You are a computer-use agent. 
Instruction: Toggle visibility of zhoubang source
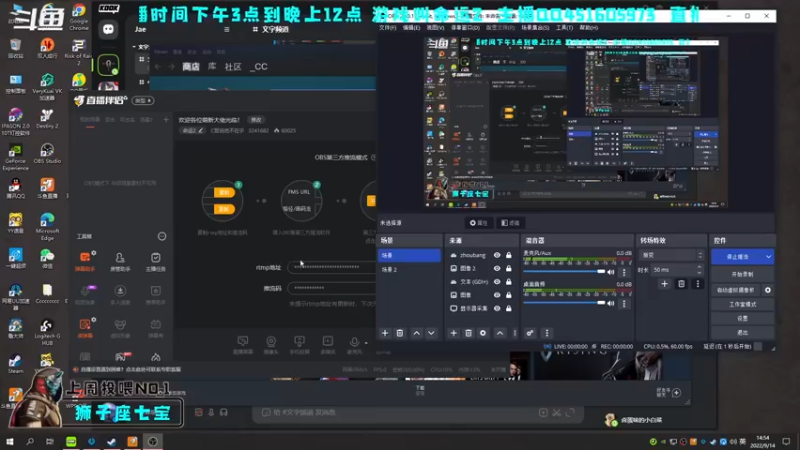(497, 255)
